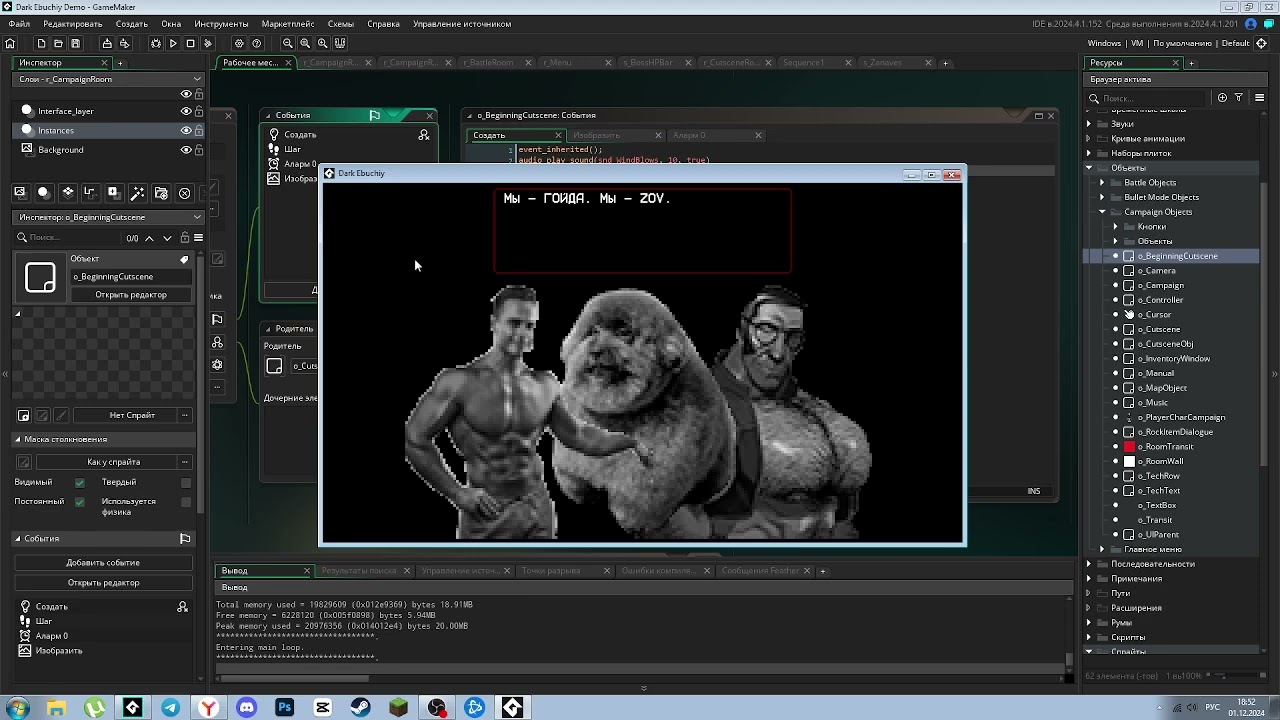Zoom in with the plus magnifier icon

pyautogui.click(x=322, y=43)
